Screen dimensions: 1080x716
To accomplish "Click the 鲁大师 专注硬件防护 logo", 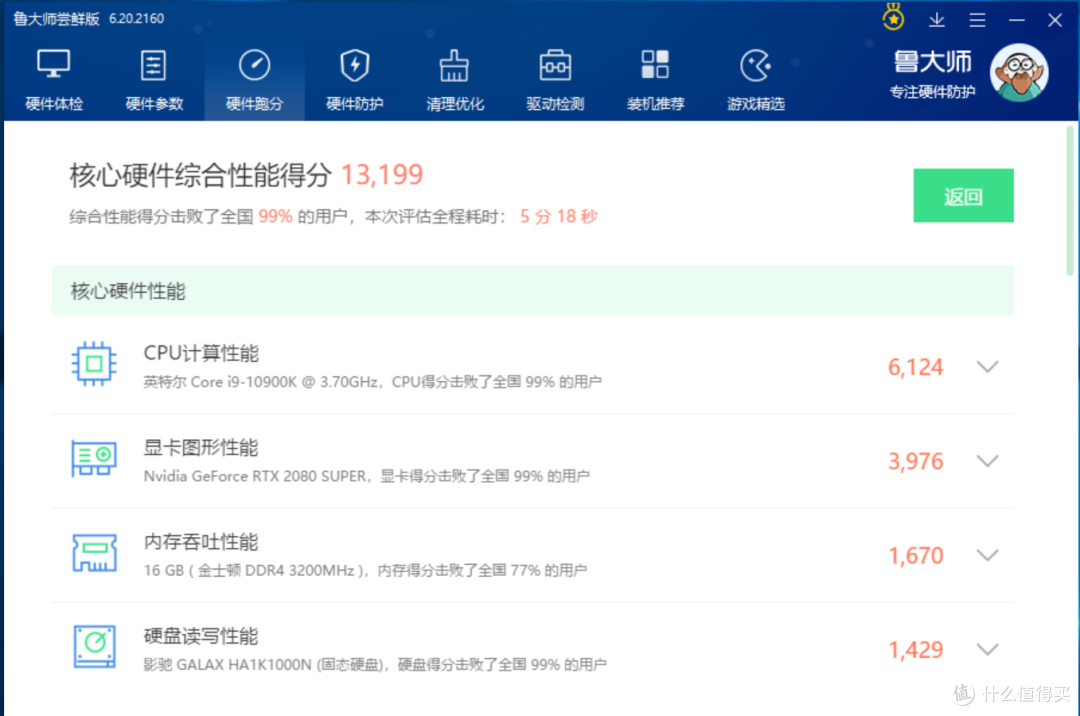I will [x=933, y=74].
